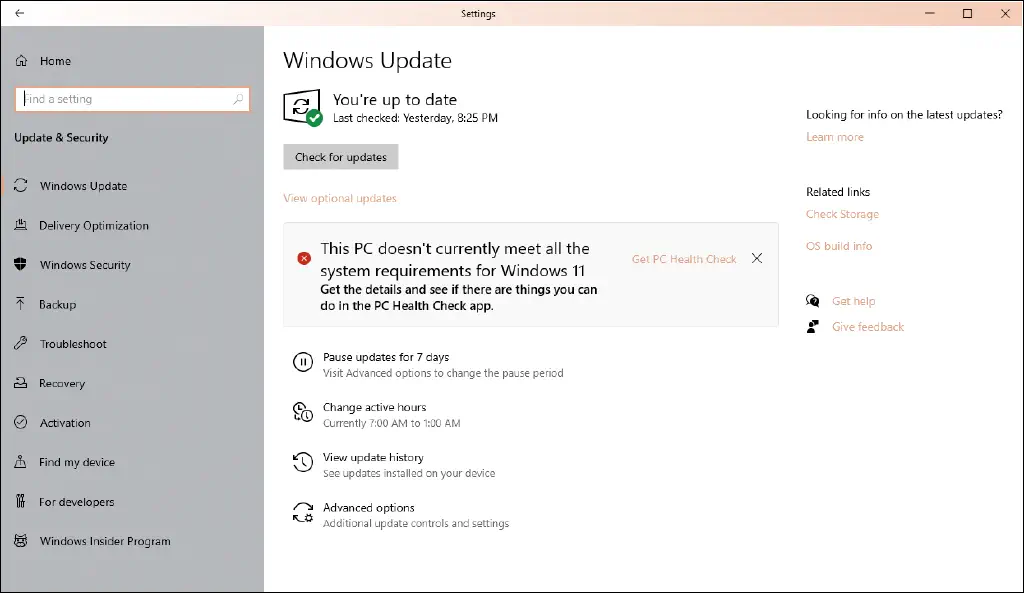Click the pause icon beside Pause updates

pyautogui.click(x=302, y=362)
